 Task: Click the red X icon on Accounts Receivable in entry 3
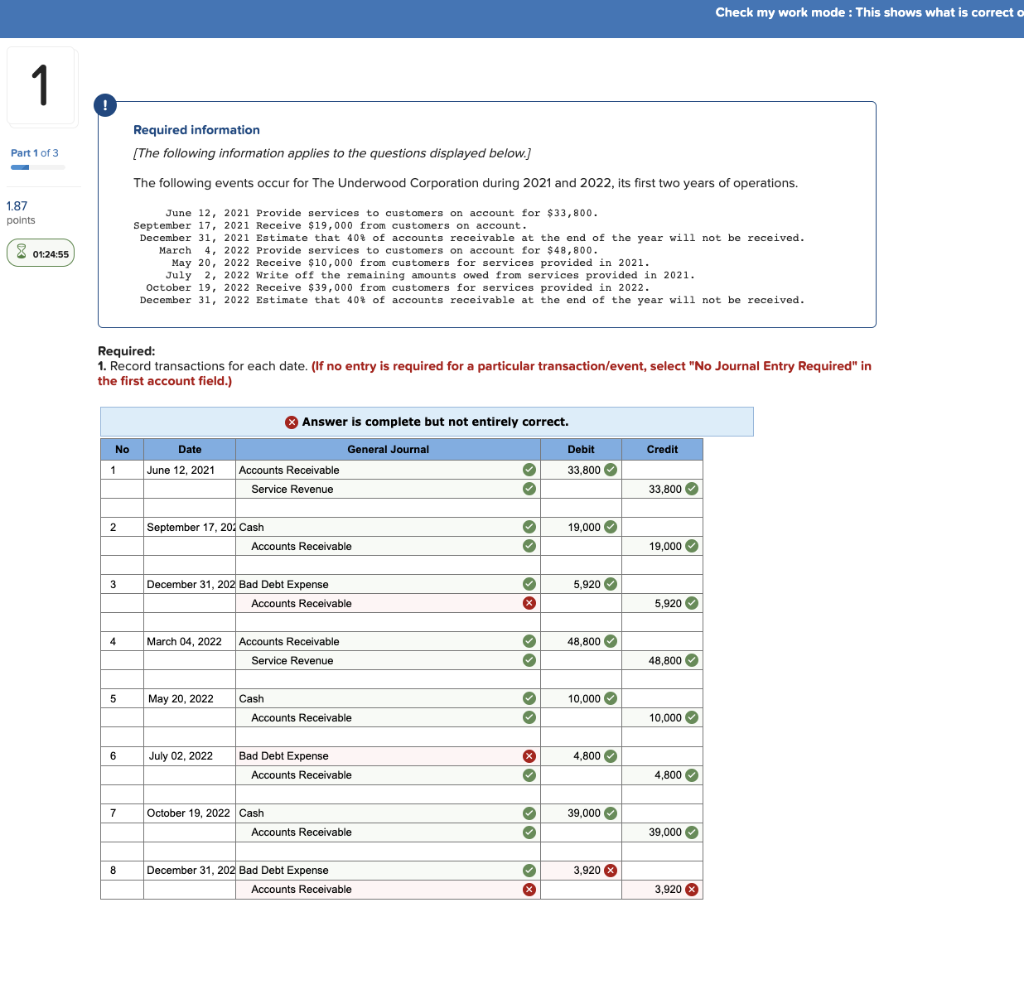point(529,603)
